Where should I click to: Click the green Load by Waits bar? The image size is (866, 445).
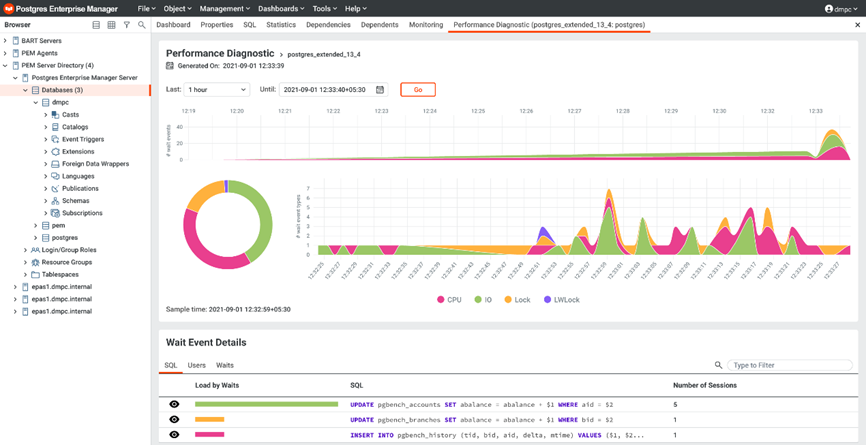[266, 404]
